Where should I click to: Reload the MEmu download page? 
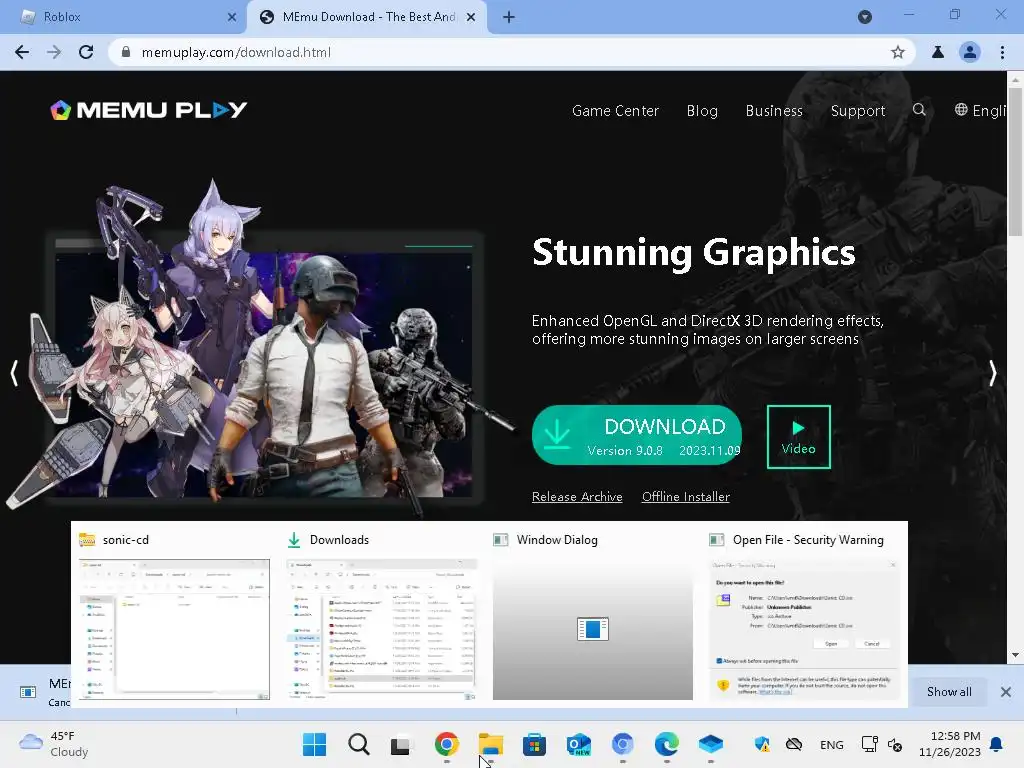tap(86, 52)
